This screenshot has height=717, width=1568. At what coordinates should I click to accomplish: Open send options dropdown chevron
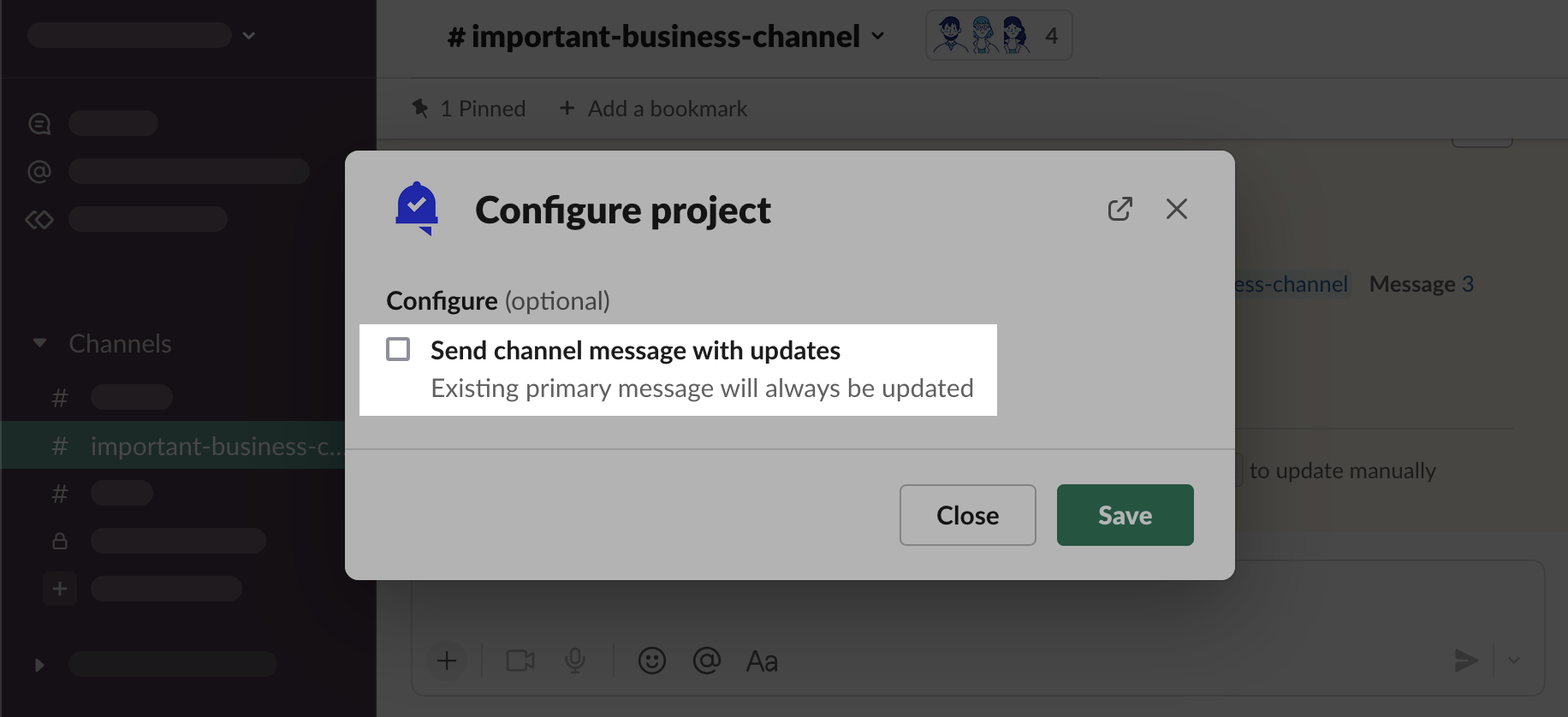1514,660
